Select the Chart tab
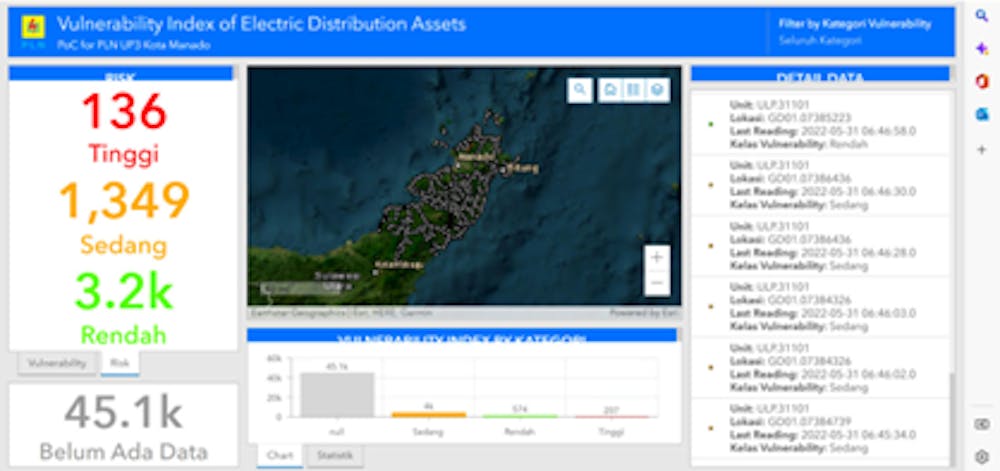This screenshot has width=1000, height=471. pos(280,456)
